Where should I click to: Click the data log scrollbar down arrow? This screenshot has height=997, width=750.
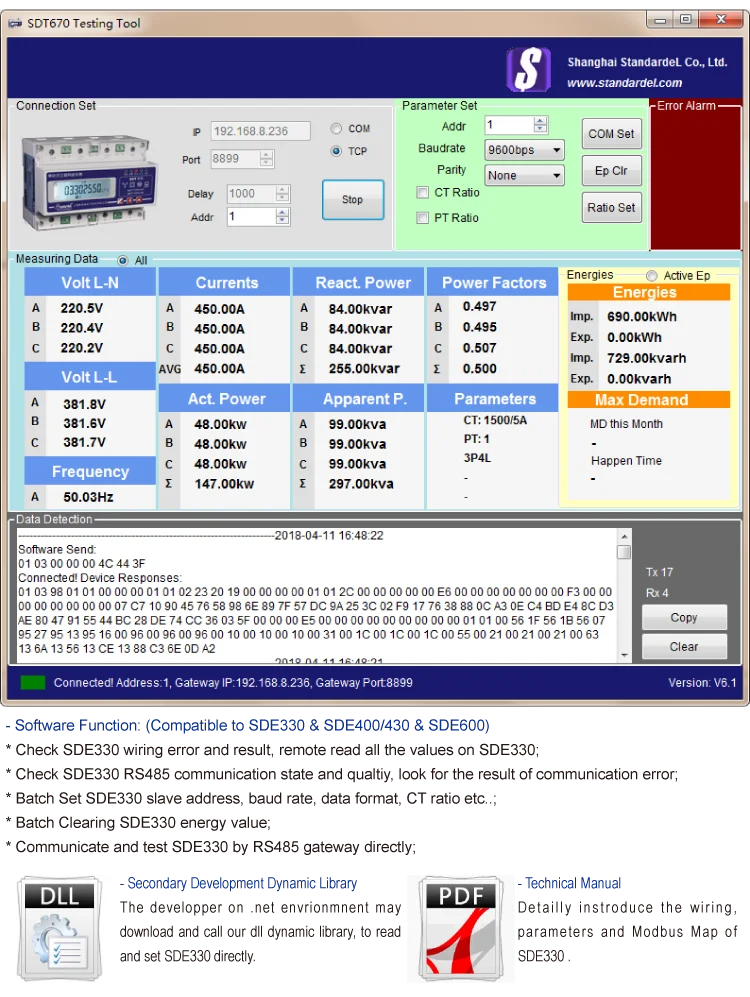coord(624,654)
